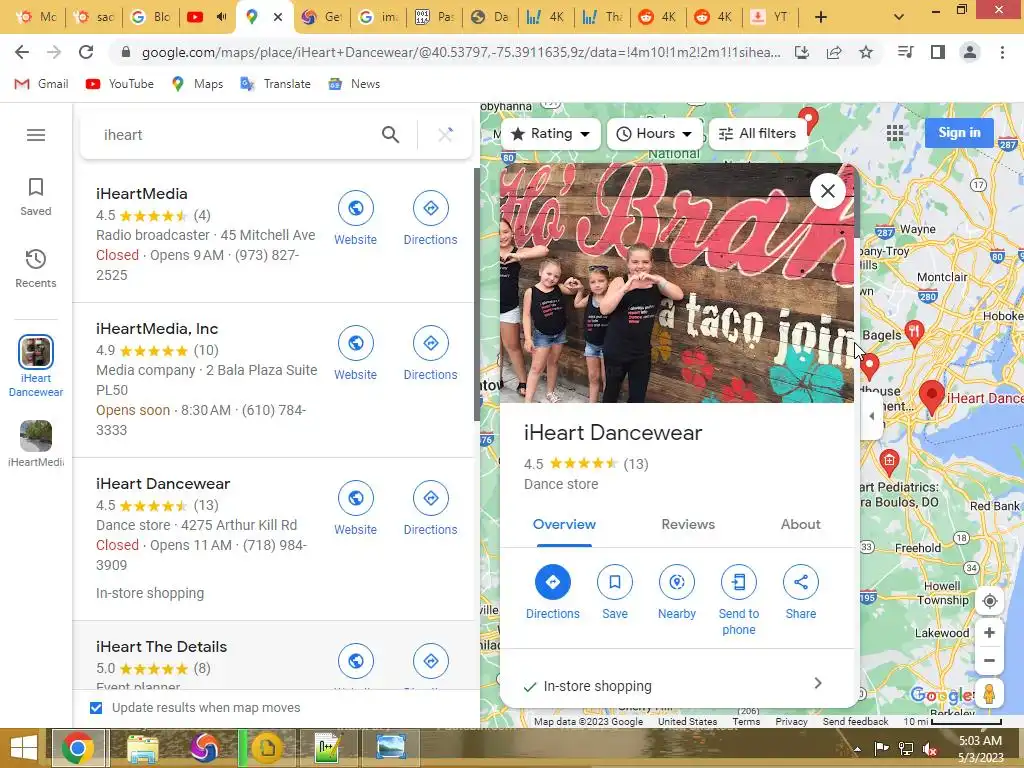The image size is (1024, 768).
Task: Reload the page
Action: [86, 52]
